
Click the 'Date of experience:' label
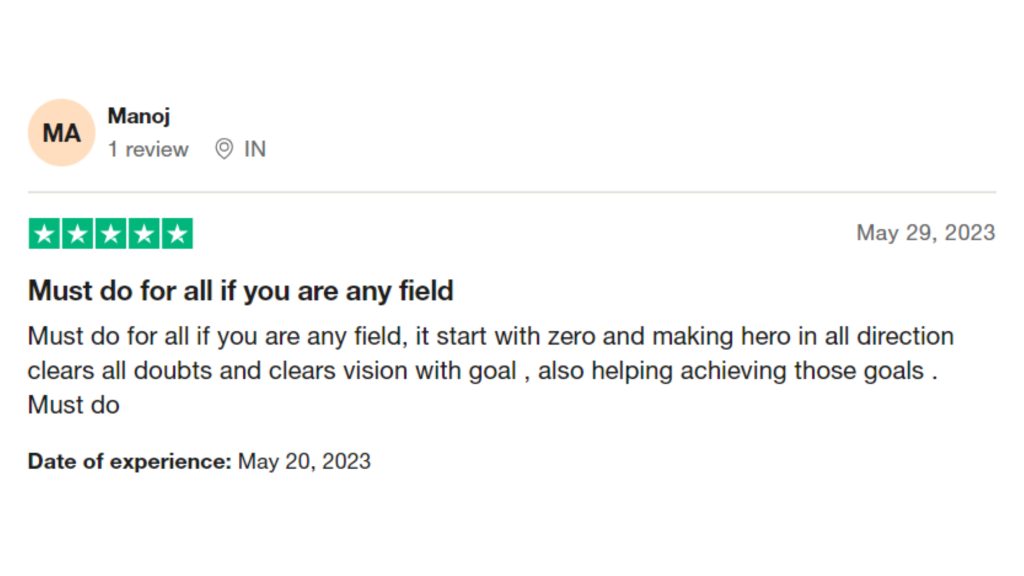tap(129, 462)
